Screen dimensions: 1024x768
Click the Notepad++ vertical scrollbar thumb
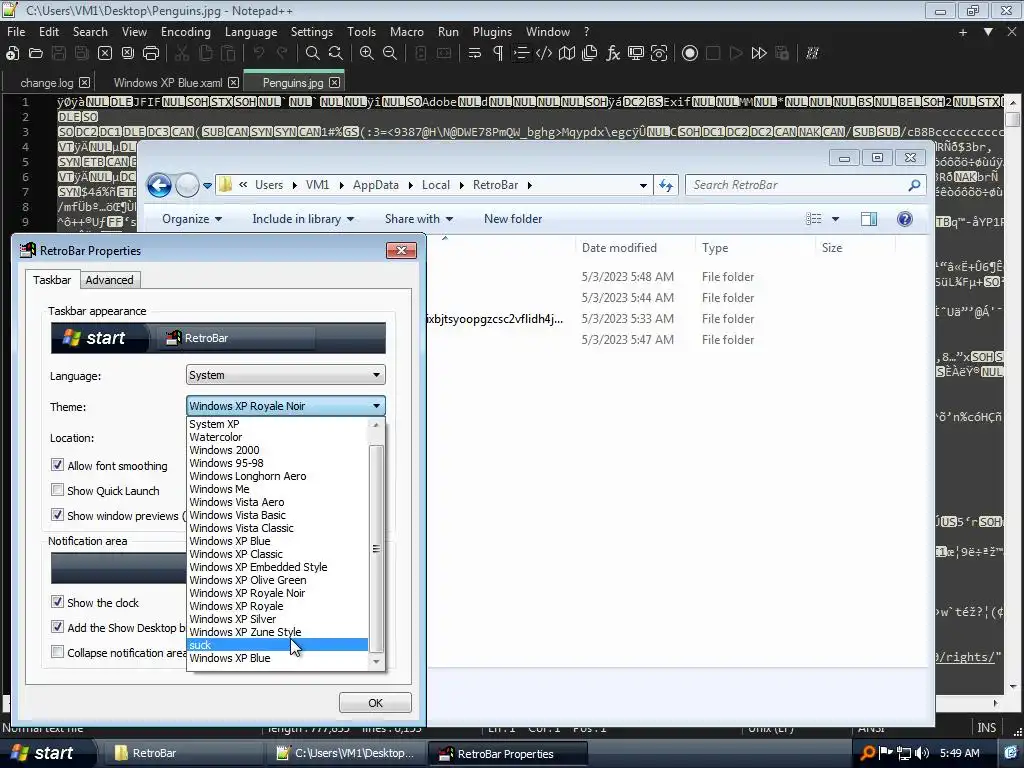[x=1012, y=120]
